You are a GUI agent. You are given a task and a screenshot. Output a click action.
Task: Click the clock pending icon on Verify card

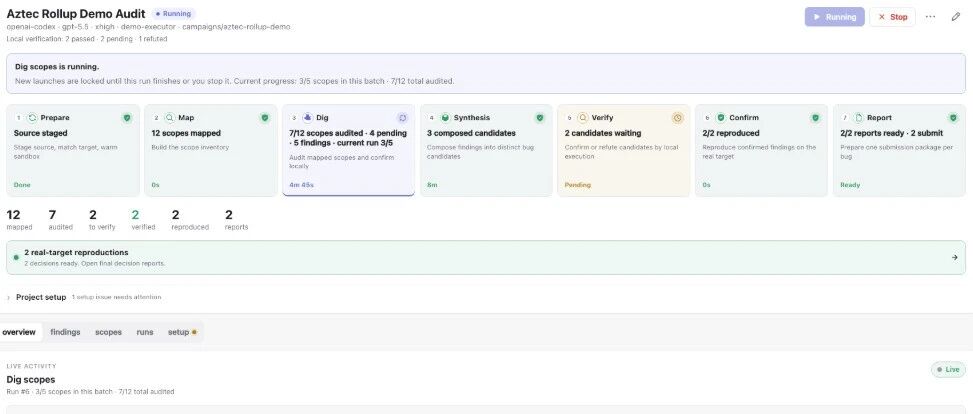tap(678, 117)
